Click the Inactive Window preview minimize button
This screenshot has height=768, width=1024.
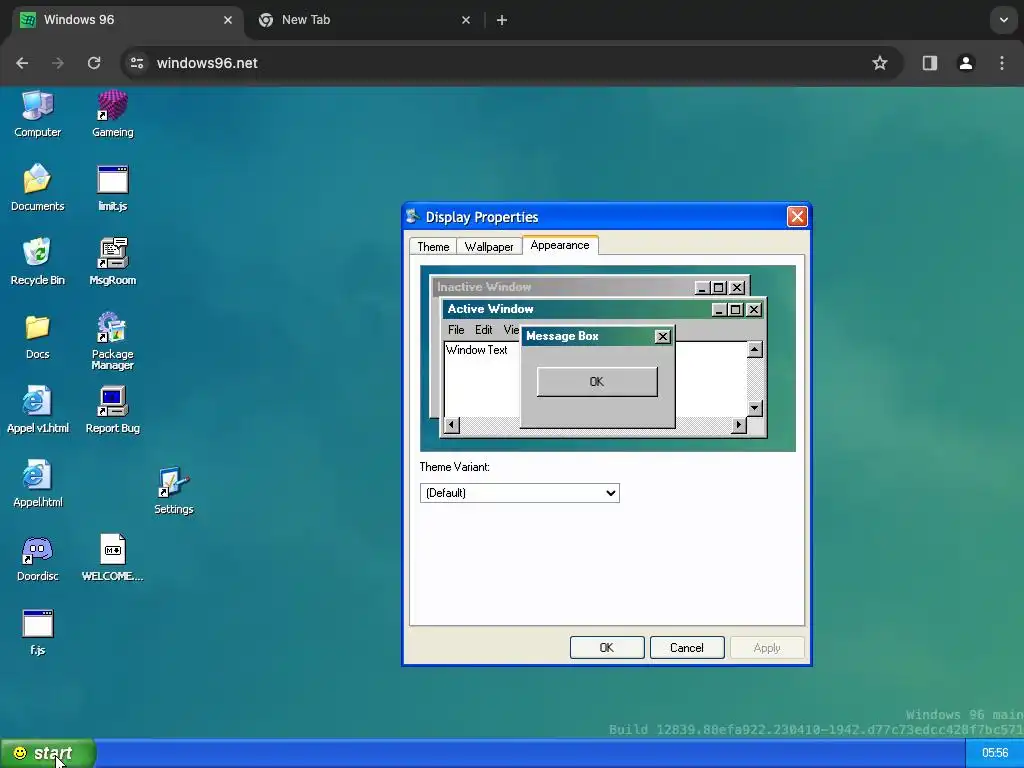point(702,287)
